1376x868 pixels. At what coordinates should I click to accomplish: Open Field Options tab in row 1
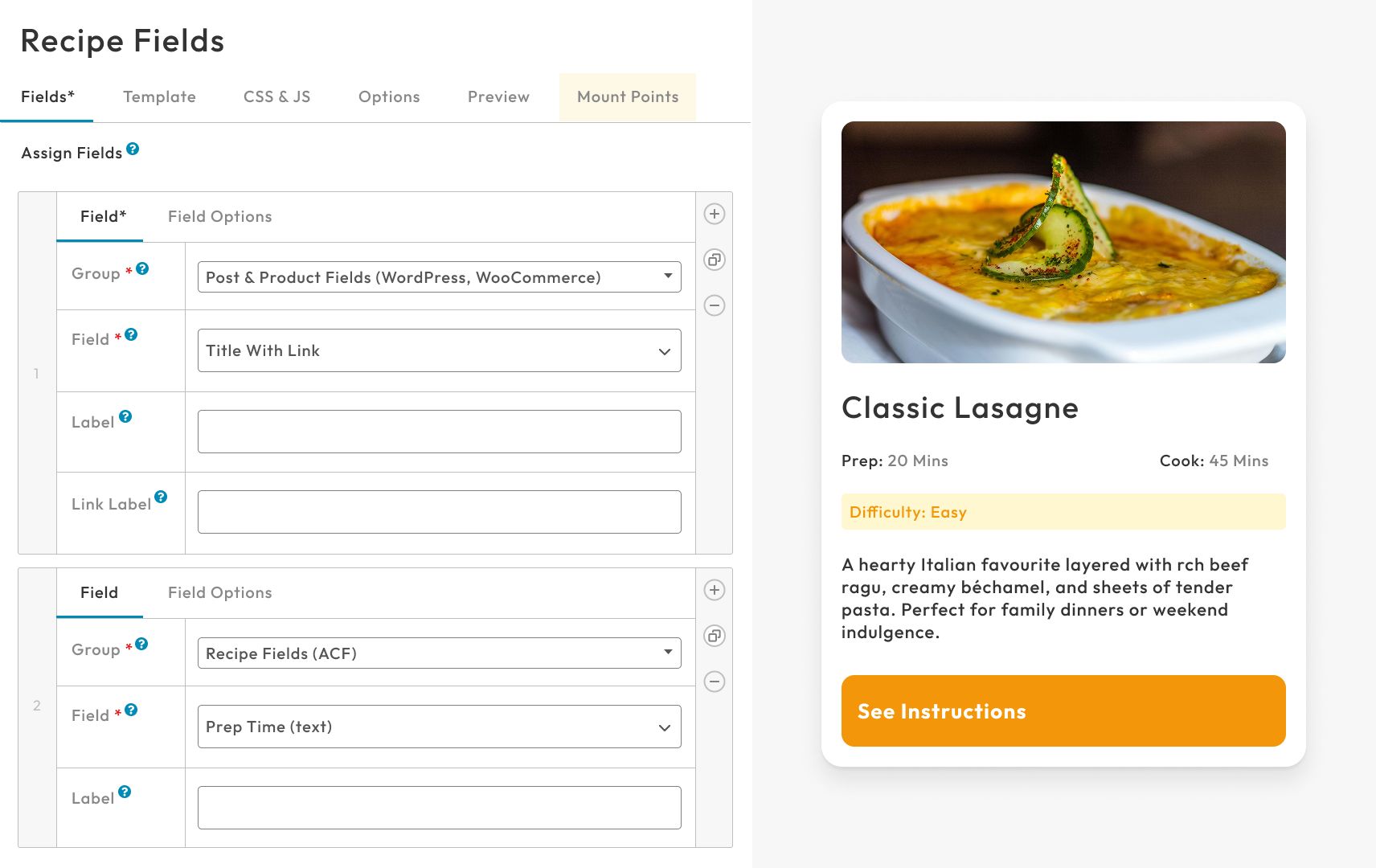pos(219,217)
